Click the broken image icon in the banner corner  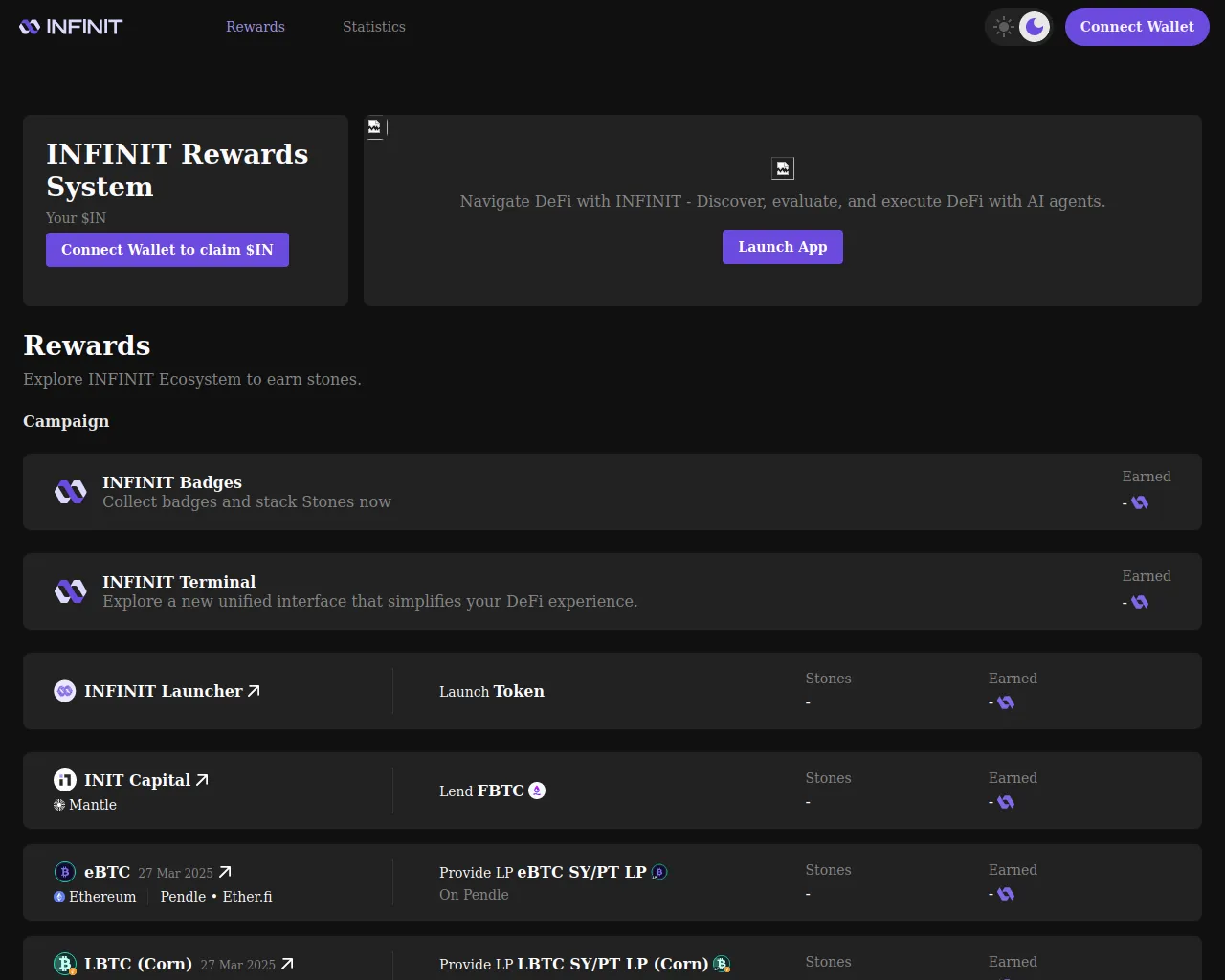coord(374,126)
